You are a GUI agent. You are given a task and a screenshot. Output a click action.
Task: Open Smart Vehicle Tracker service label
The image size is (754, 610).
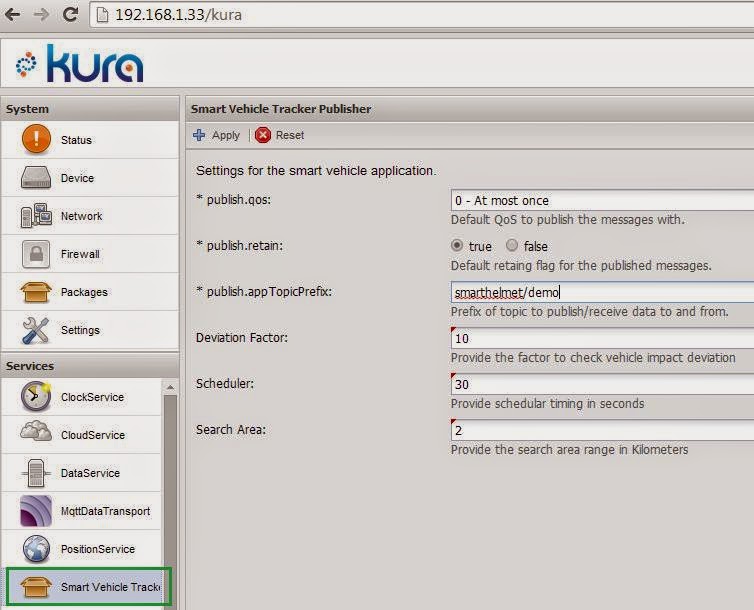tap(110, 587)
